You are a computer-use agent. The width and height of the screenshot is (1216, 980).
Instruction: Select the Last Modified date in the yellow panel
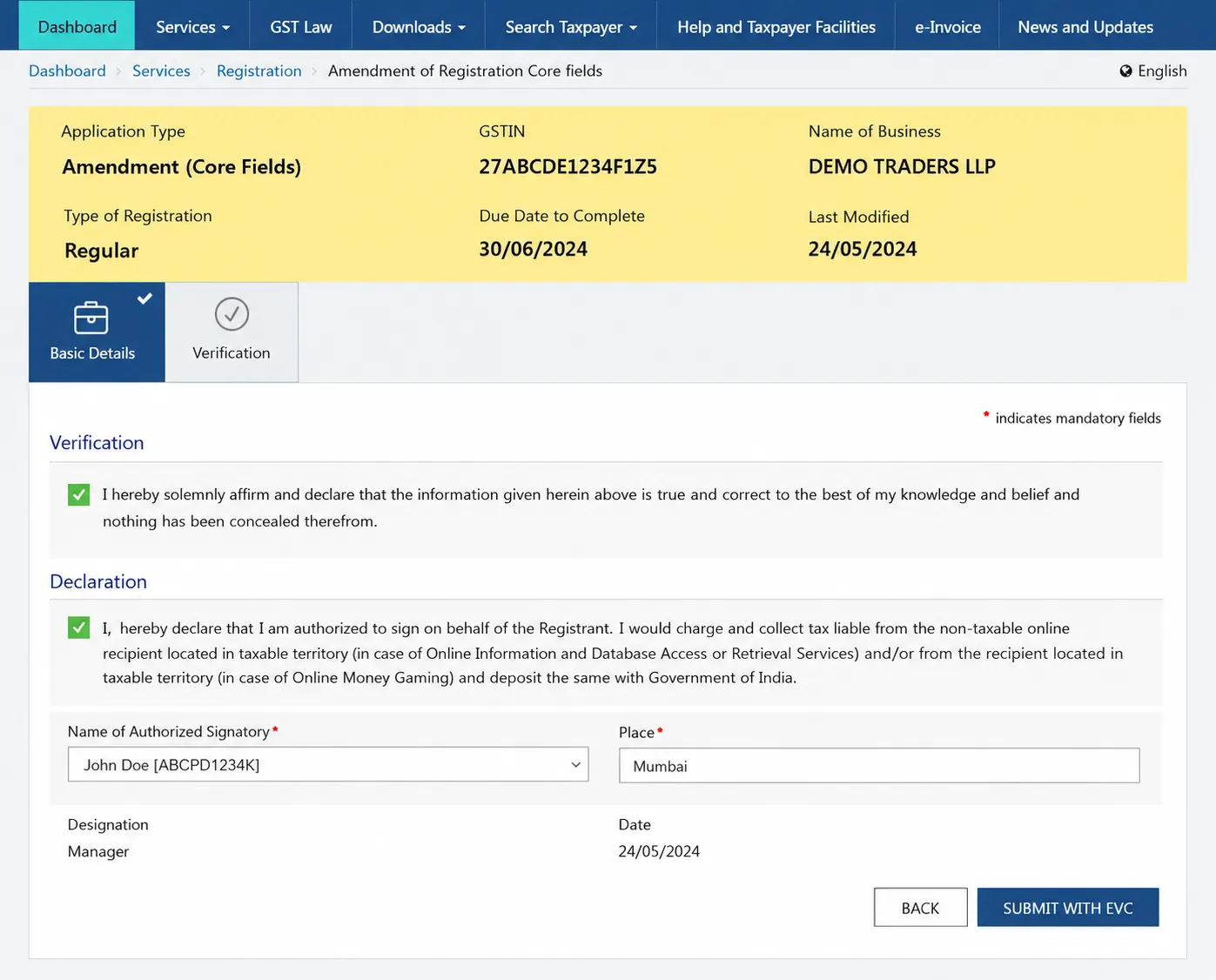pos(862,249)
